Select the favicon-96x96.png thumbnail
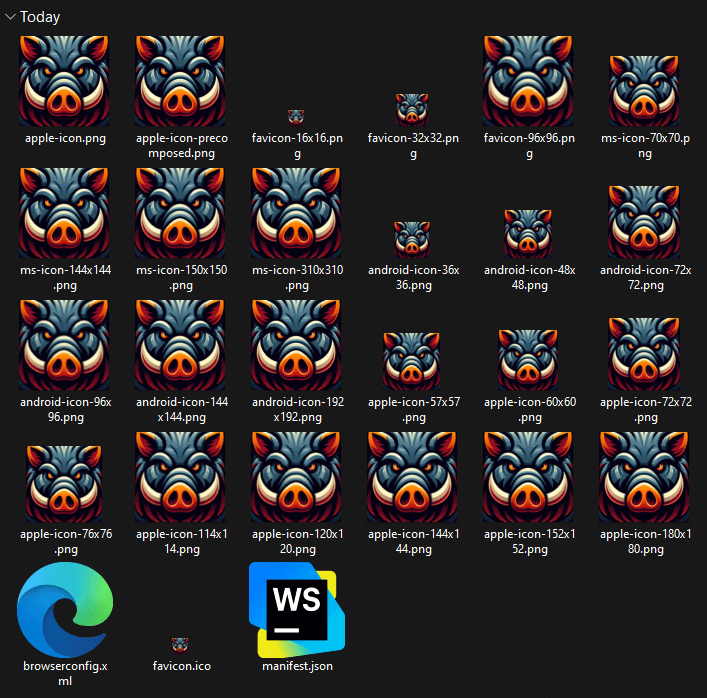Screen dimensions: 707x698 (x=528, y=82)
